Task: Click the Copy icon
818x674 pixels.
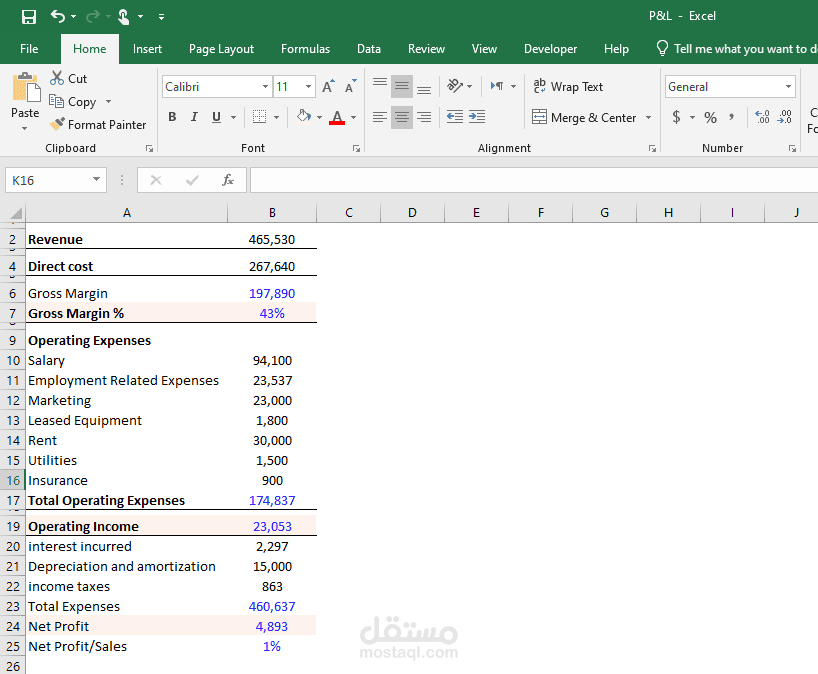Action: pos(56,101)
